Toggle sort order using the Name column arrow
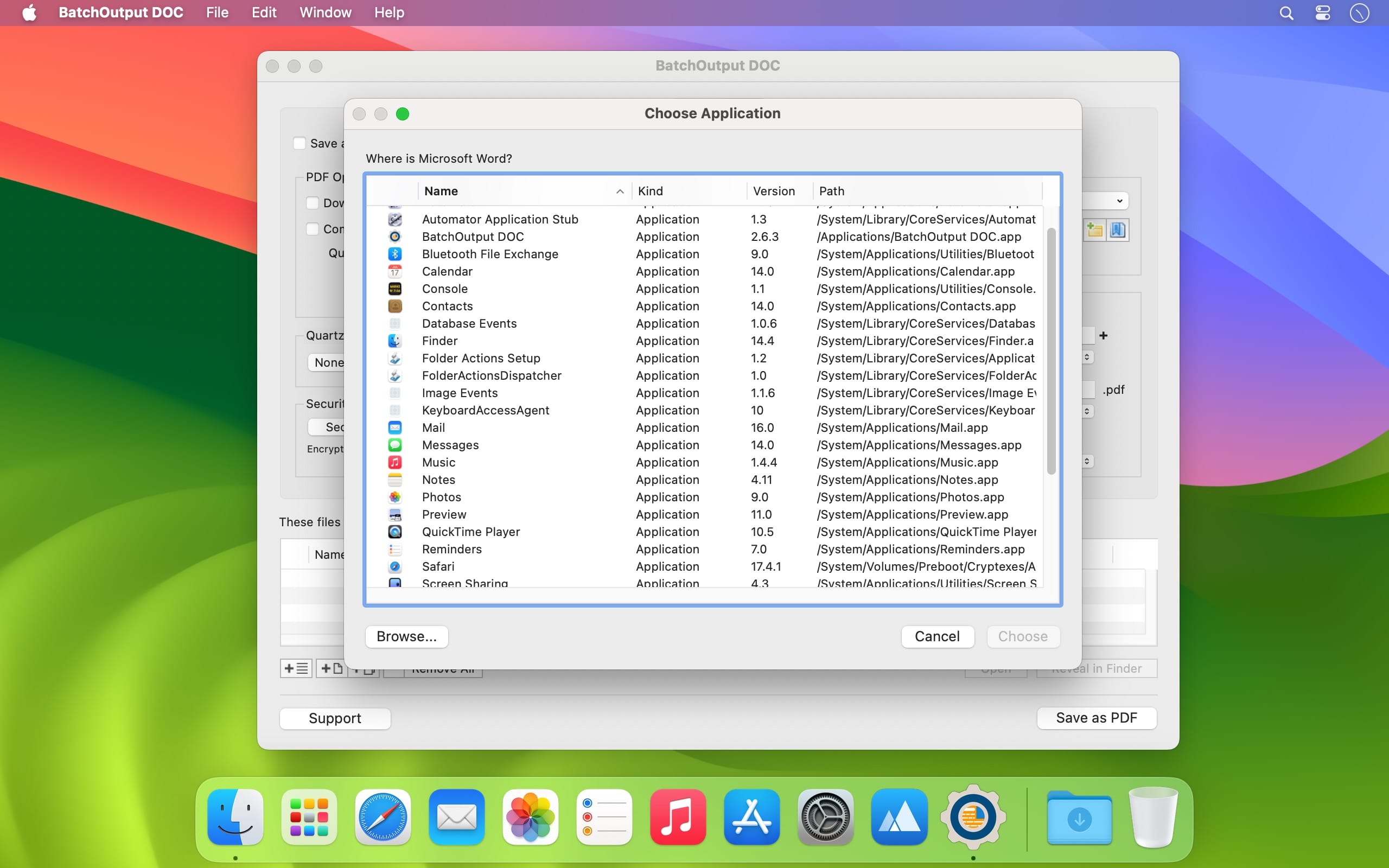Screen dimensions: 1389x868 (x=620, y=191)
